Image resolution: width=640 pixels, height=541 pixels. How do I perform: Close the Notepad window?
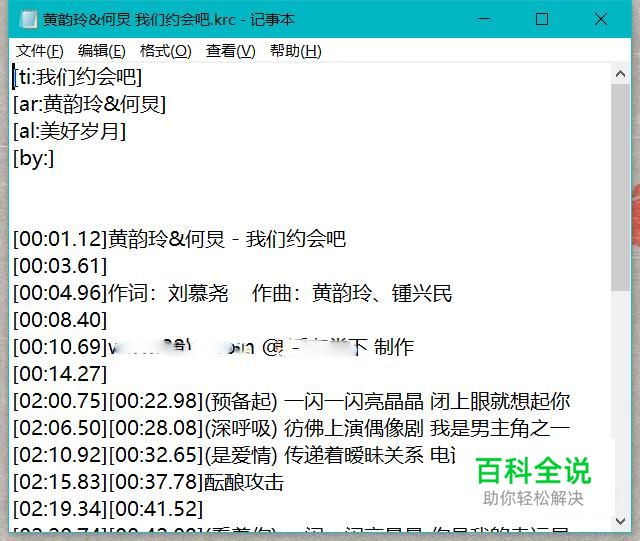tap(600, 19)
